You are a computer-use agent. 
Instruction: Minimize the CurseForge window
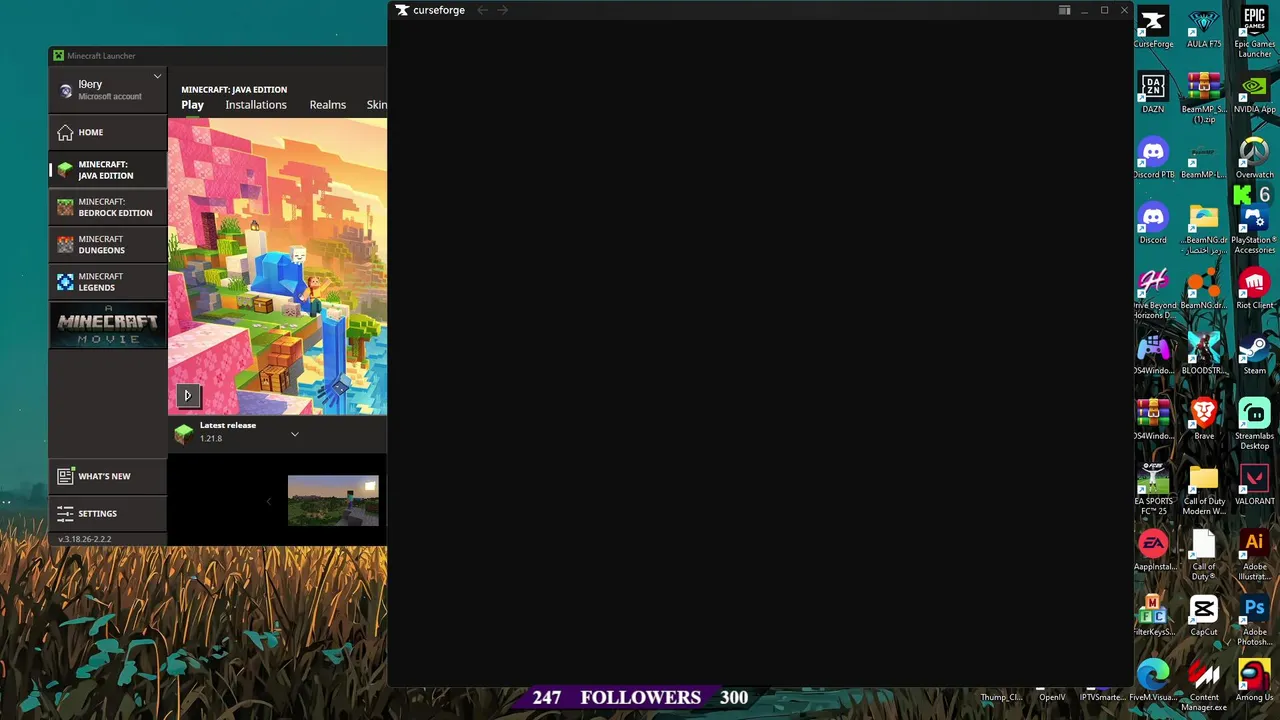coord(1085,10)
